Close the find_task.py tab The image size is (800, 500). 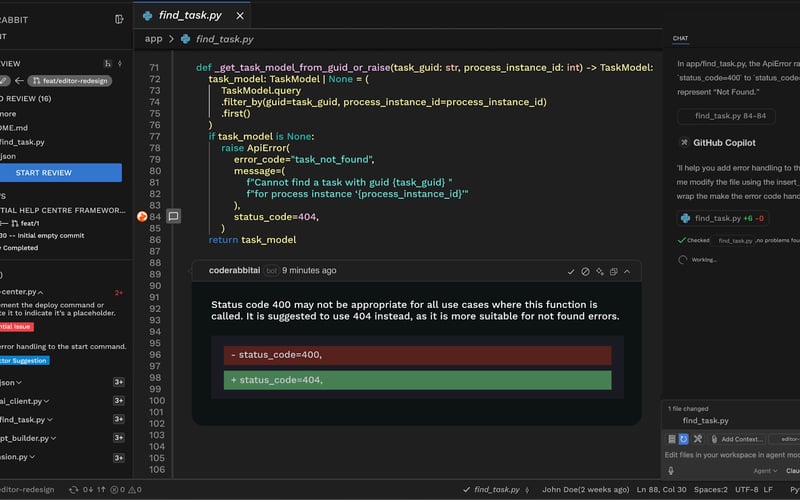coord(240,16)
